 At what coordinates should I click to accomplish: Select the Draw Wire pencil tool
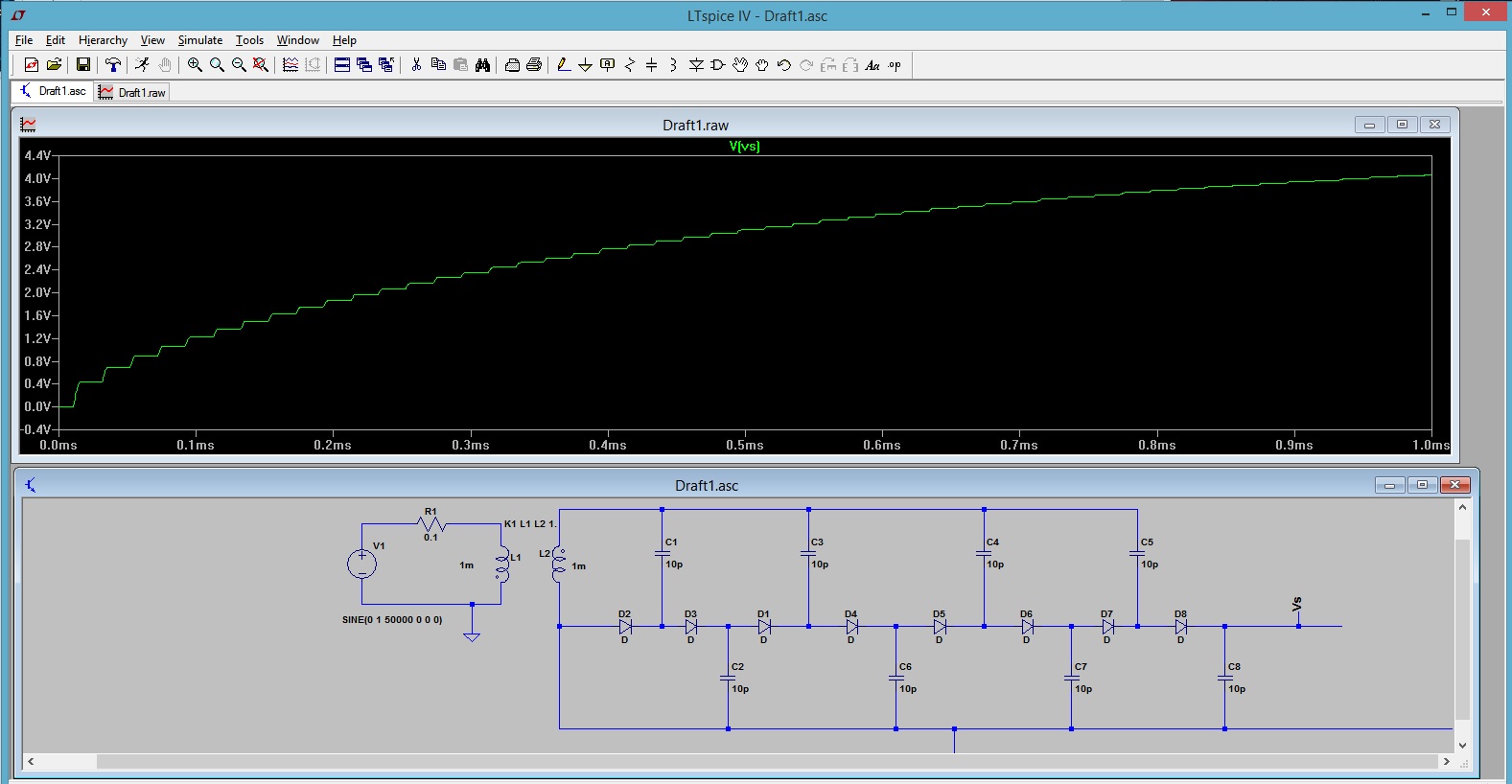click(564, 65)
